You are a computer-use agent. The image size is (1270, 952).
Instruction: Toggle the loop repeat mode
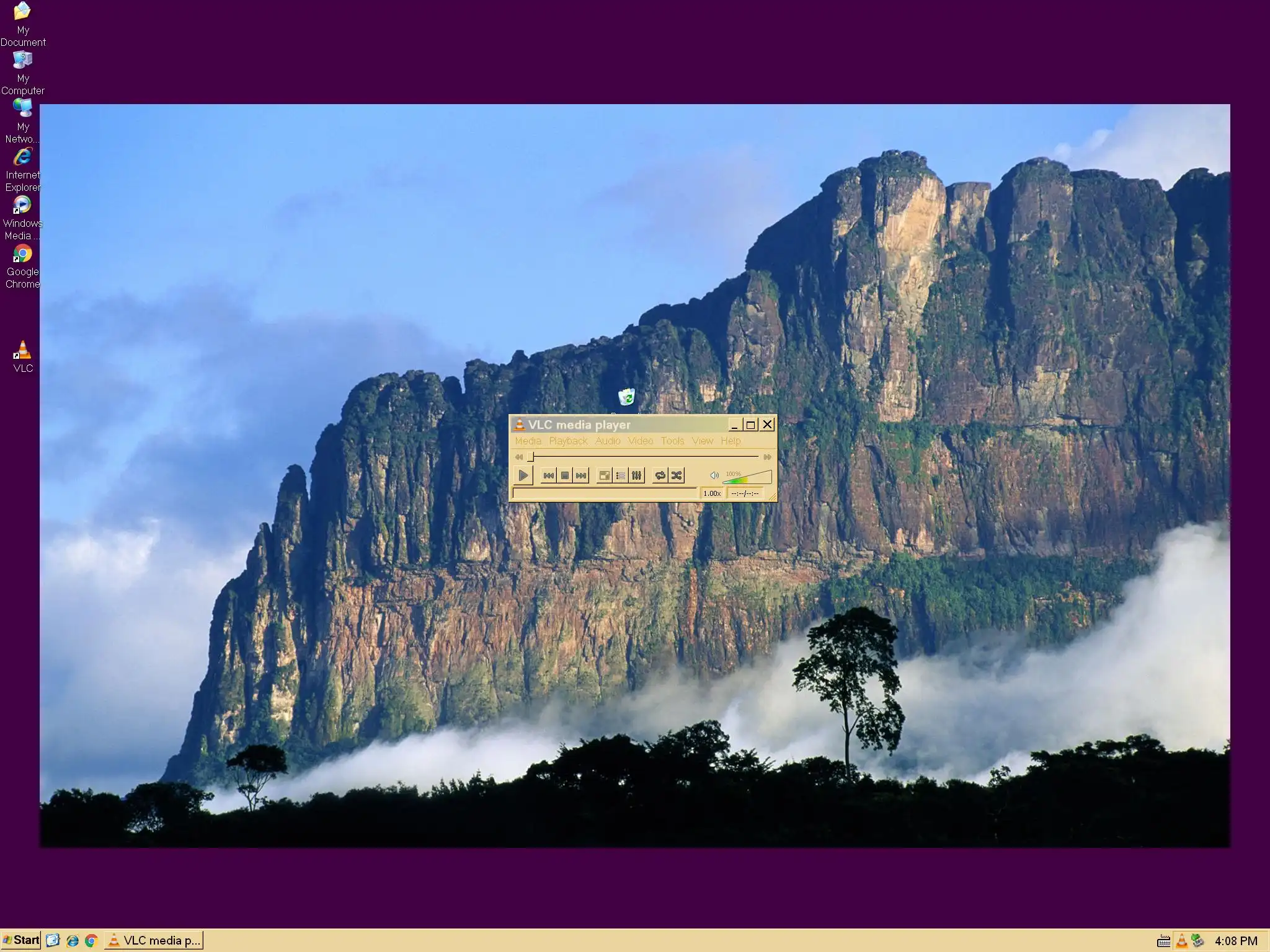coord(660,475)
